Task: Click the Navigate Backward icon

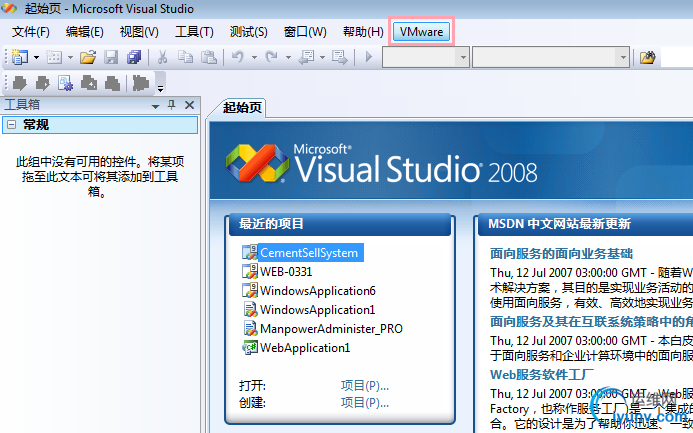Action: click(x=306, y=57)
